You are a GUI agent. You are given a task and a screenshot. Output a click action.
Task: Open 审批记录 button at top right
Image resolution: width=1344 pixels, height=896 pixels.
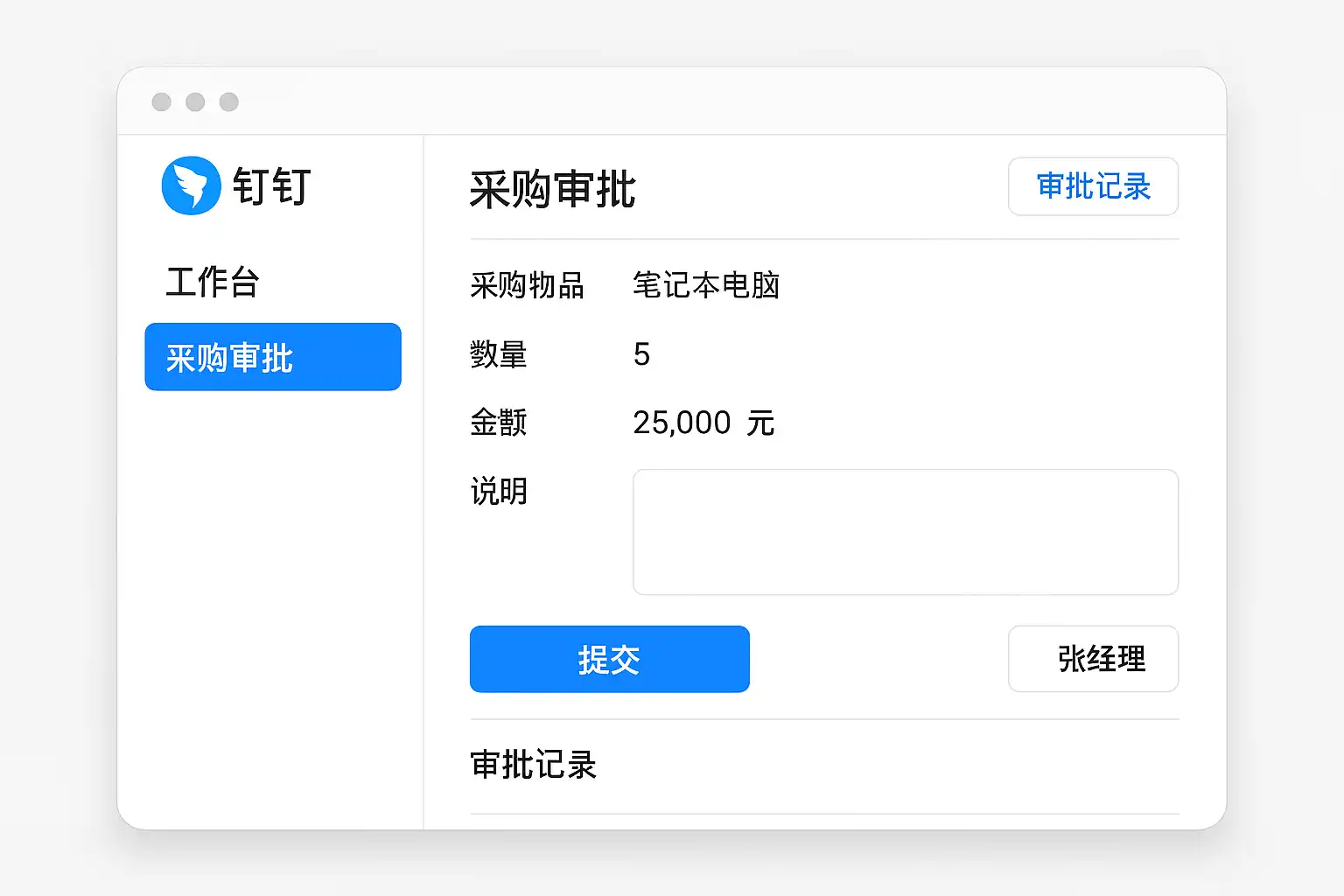1093,186
